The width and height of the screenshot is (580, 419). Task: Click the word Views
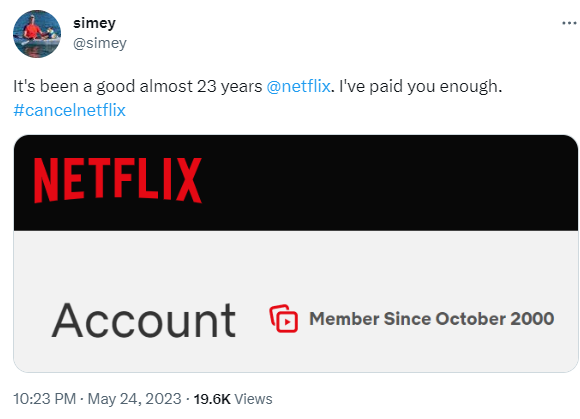[253, 399]
